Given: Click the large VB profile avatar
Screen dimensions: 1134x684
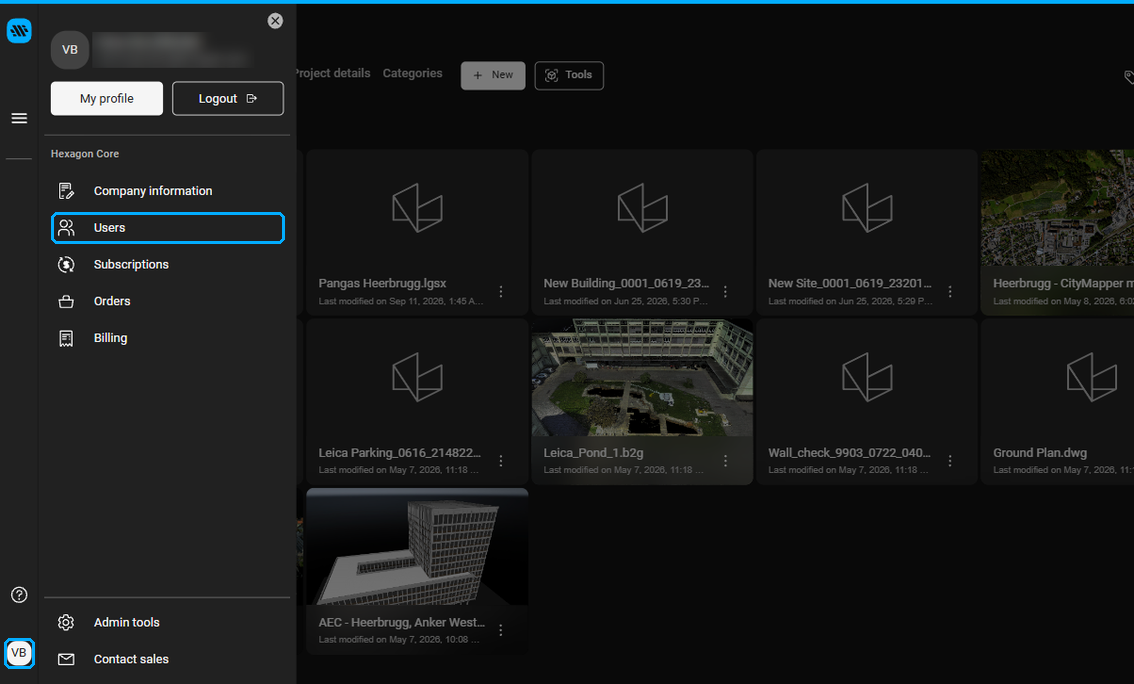Looking at the screenshot, I should tap(69, 50).
